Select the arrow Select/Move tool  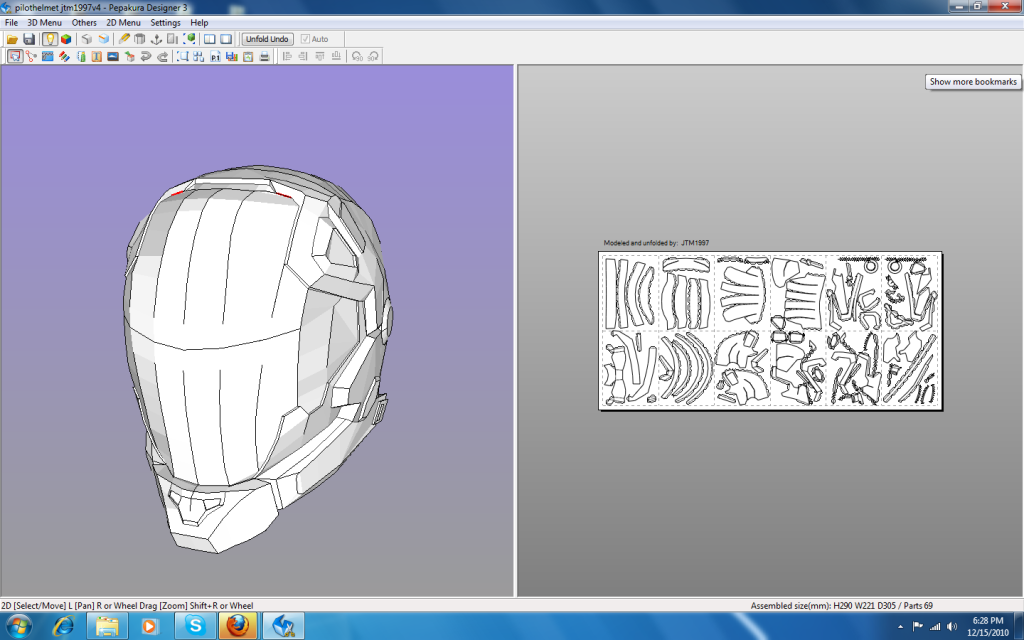pyautogui.click(x=15, y=57)
